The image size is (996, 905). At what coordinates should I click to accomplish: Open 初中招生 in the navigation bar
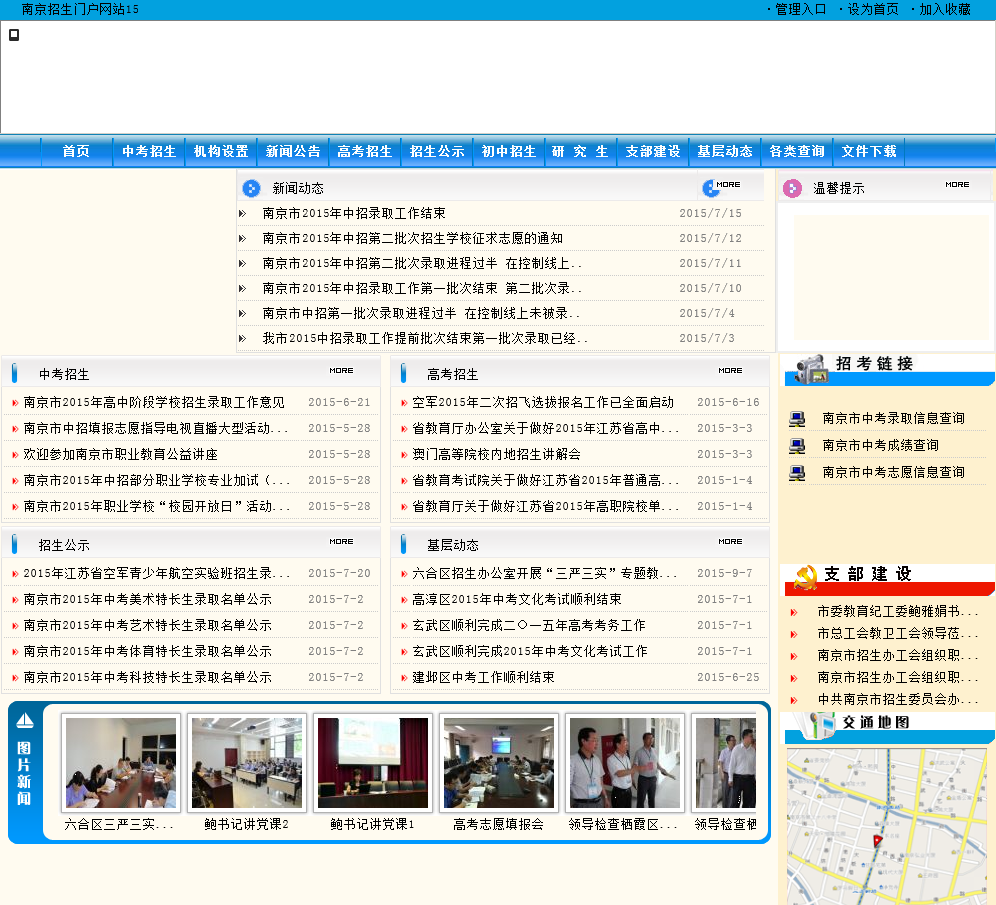click(509, 151)
